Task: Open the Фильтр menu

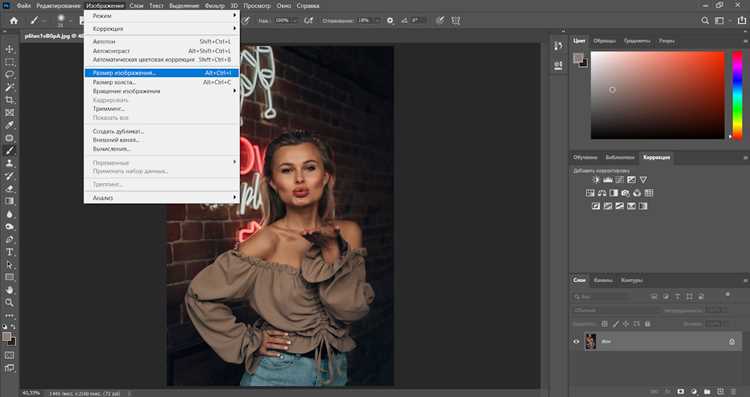Action: point(215,6)
